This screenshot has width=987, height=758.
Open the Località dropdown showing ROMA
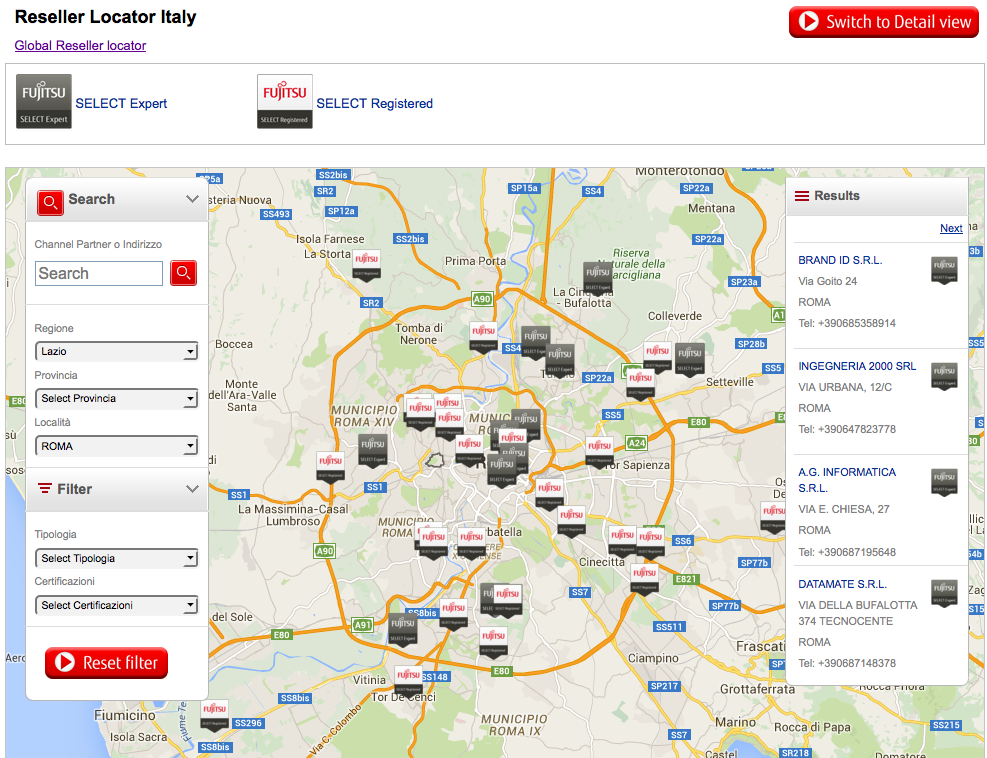click(x=117, y=446)
